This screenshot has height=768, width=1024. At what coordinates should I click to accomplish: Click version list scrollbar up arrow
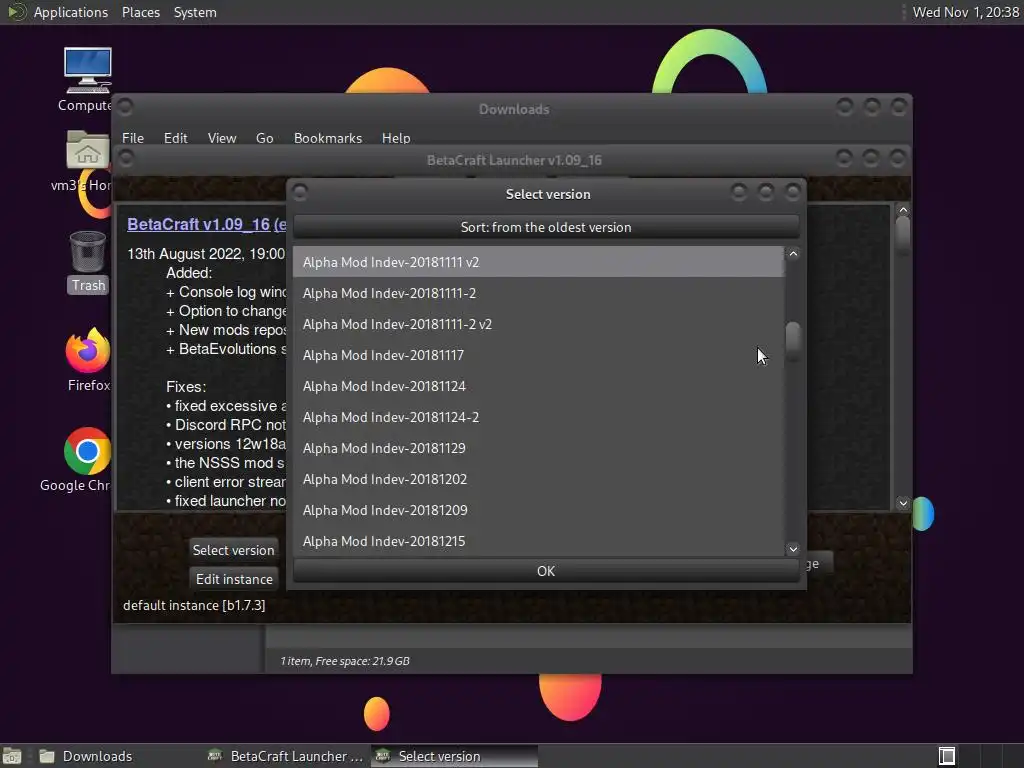[793, 254]
